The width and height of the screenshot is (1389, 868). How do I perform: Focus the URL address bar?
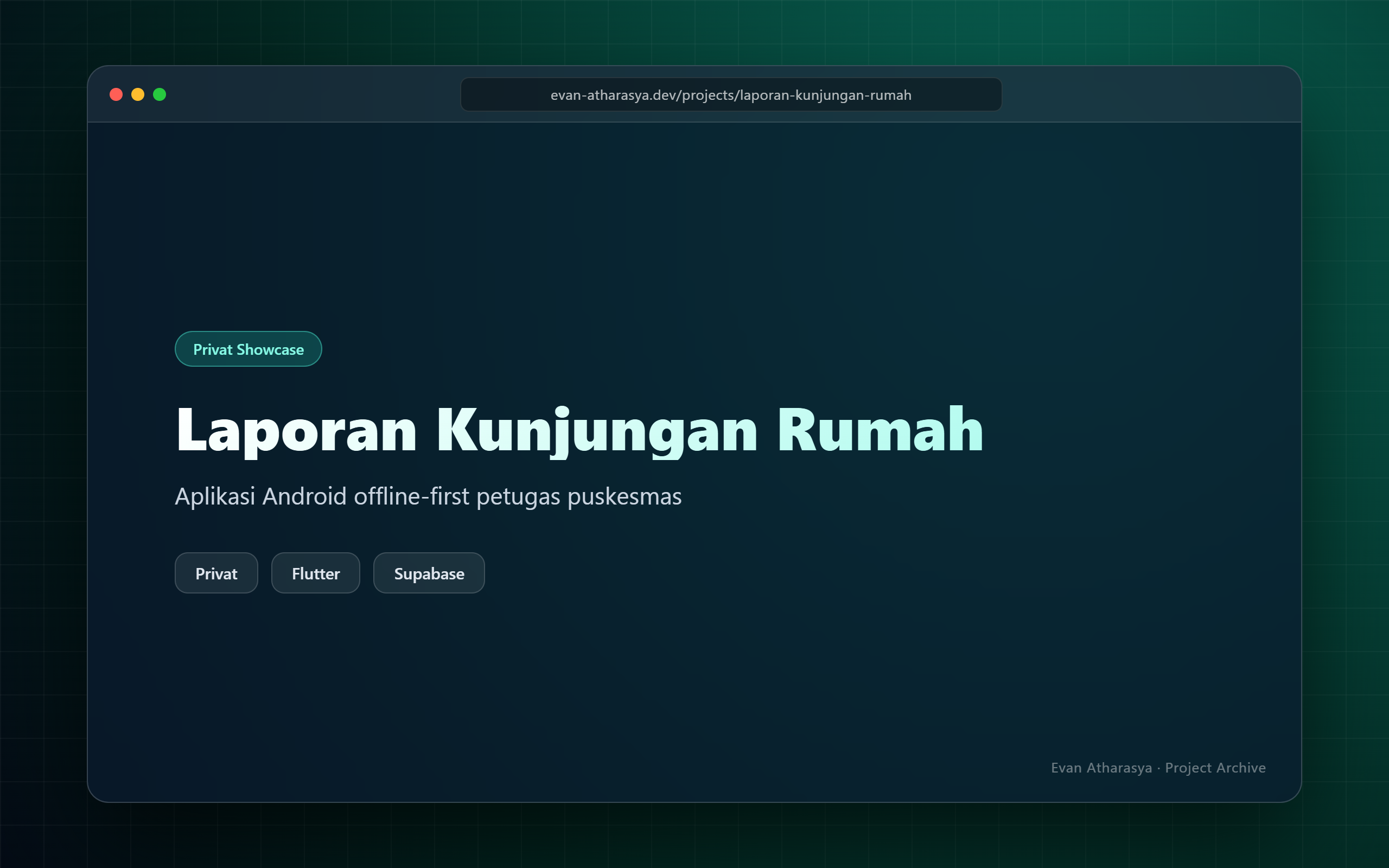click(x=731, y=95)
